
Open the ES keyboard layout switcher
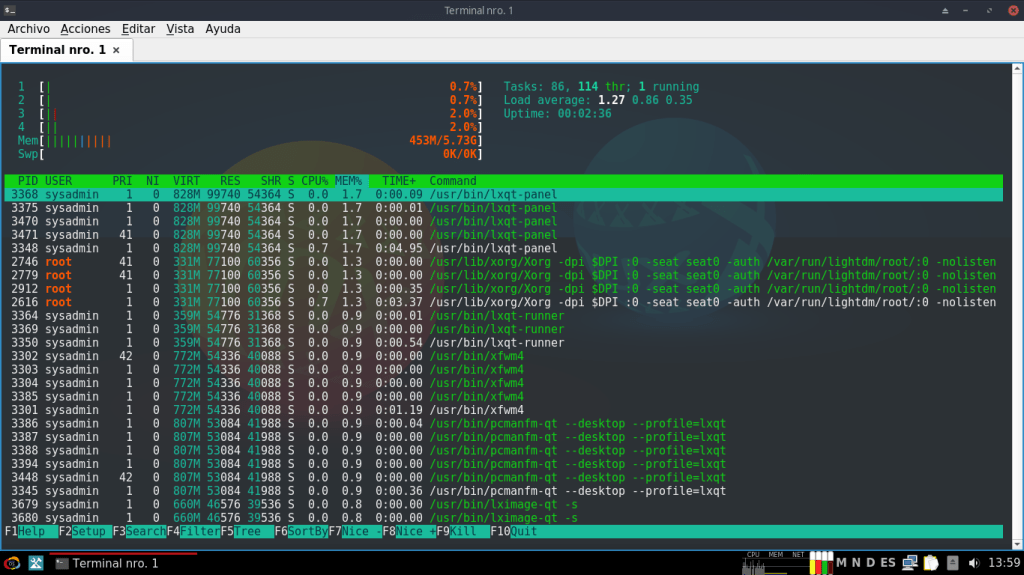[x=888, y=563]
